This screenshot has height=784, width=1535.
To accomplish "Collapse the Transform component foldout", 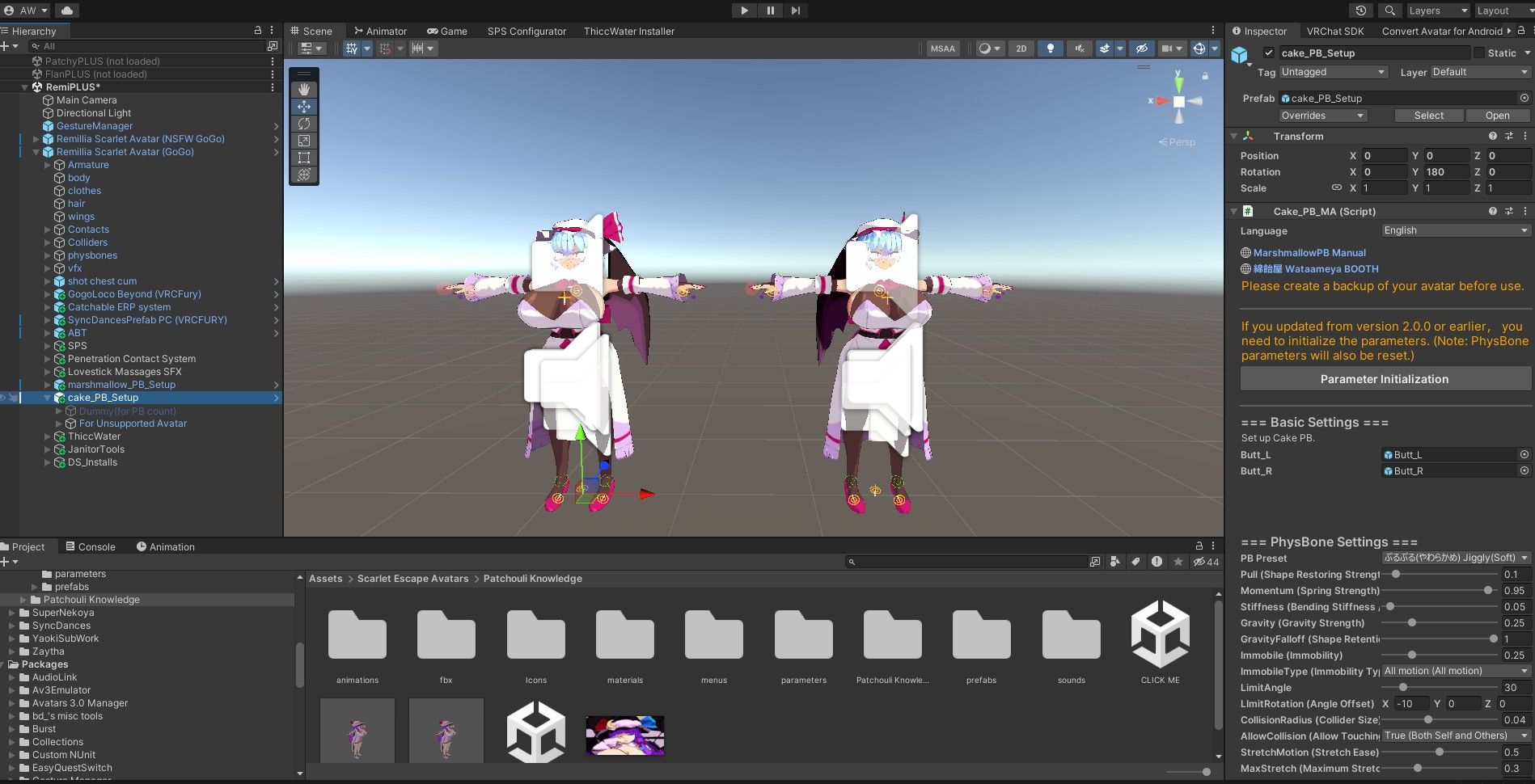I will [1234, 137].
